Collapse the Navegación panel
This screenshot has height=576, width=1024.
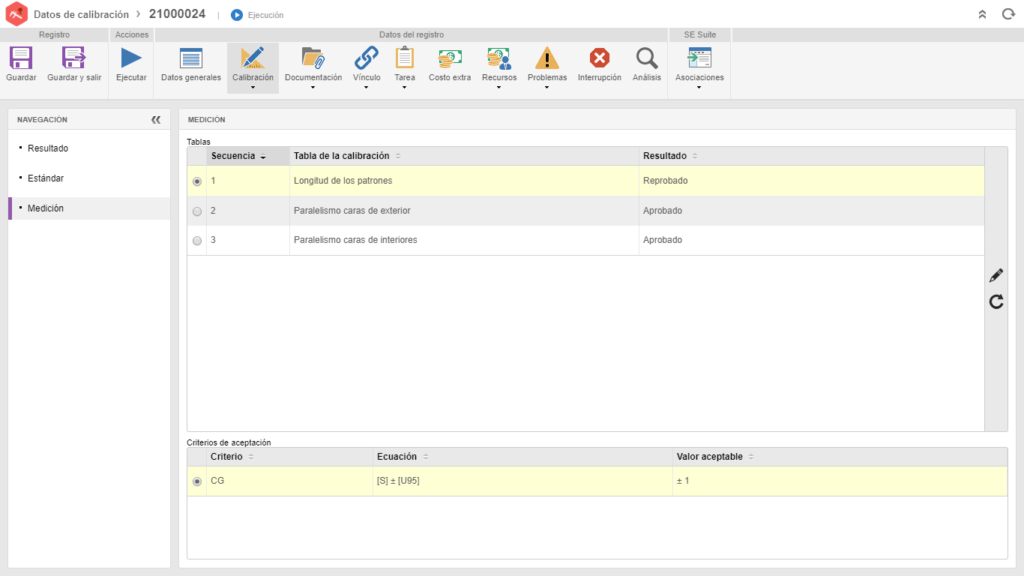(x=156, y=119)
